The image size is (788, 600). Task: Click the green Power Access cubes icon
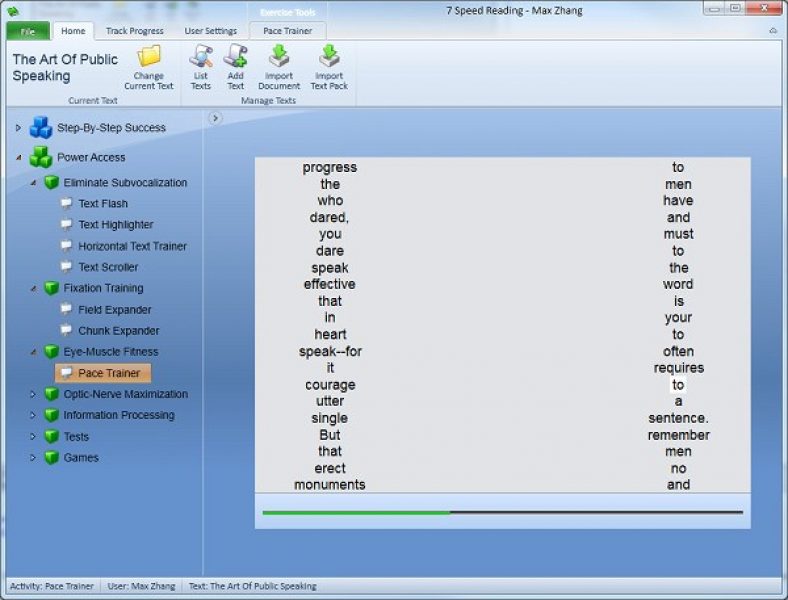[41, 157]
